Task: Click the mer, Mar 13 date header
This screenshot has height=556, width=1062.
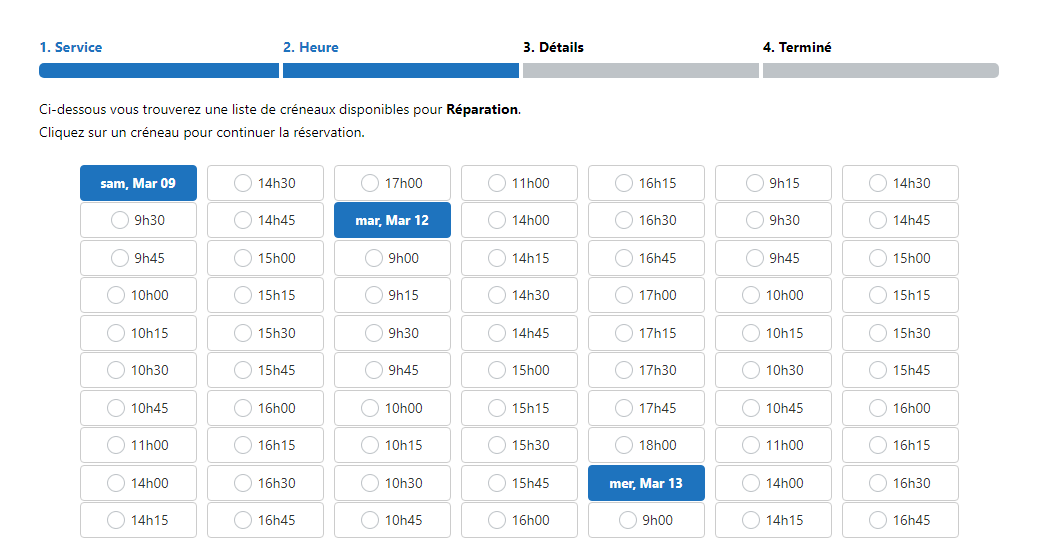Action: tap(646, 483)
